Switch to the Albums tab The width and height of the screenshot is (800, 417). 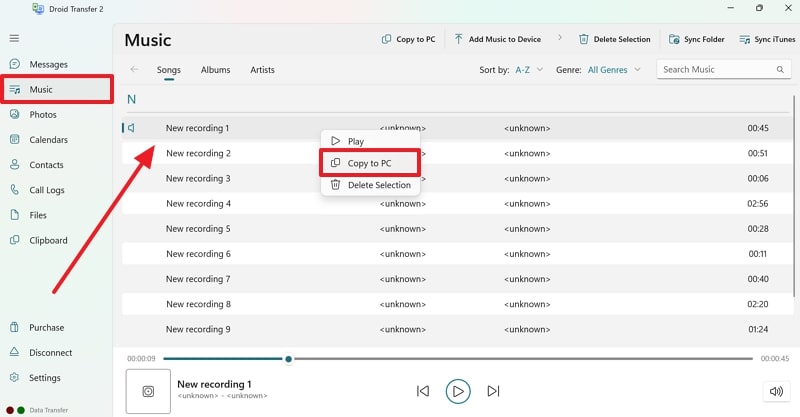[x=215, y=70]
